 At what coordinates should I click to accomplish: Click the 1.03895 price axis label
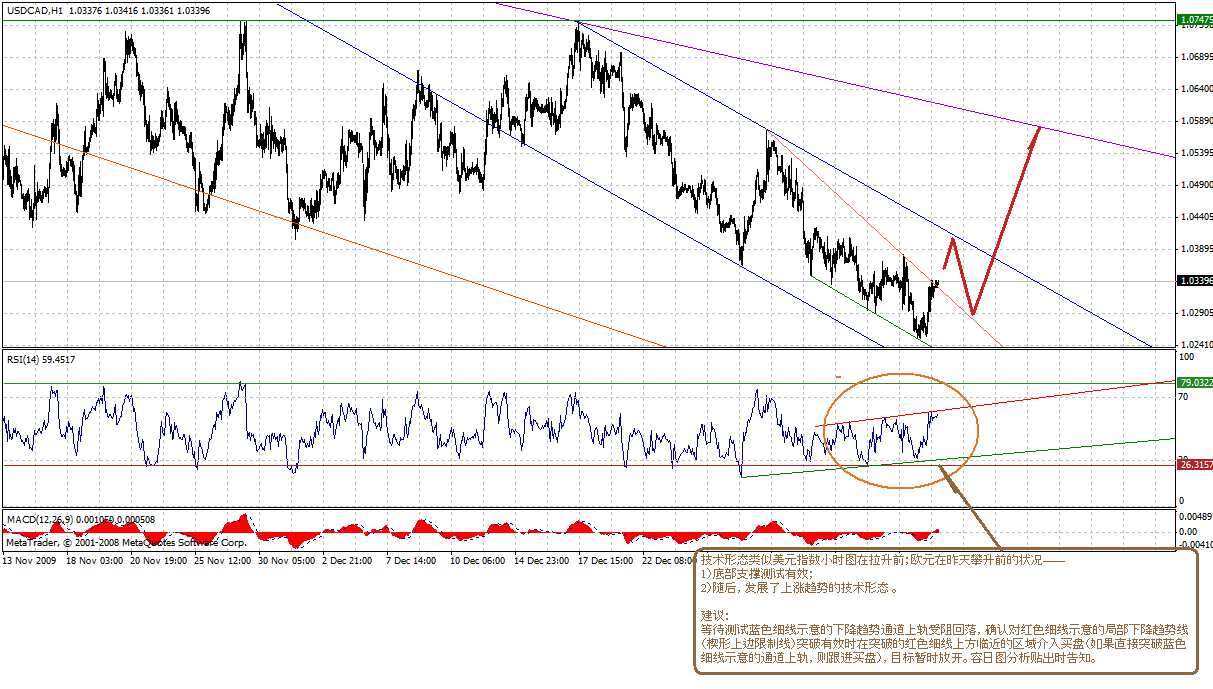(x=1196, y=248)
